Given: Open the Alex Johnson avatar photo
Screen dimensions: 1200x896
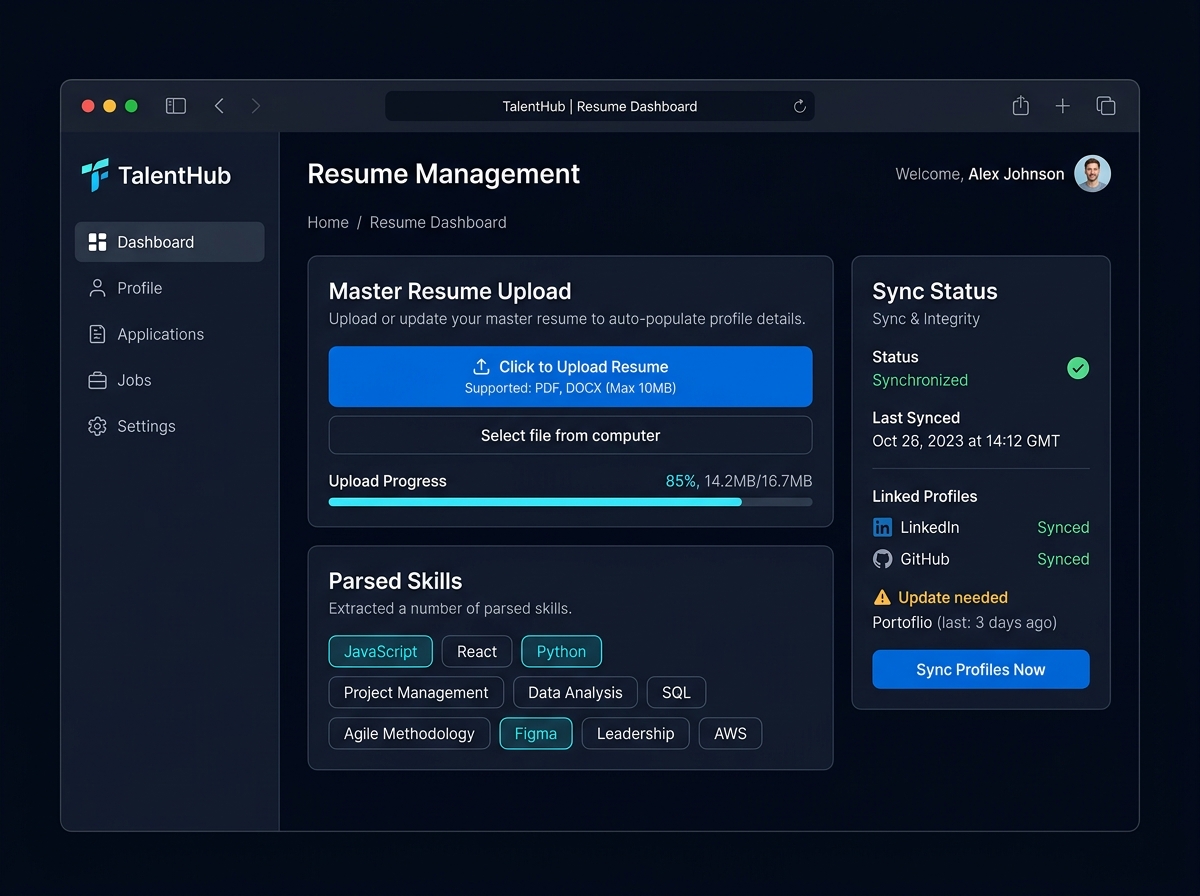Looking at the screenshot, I should (1092, 174).
